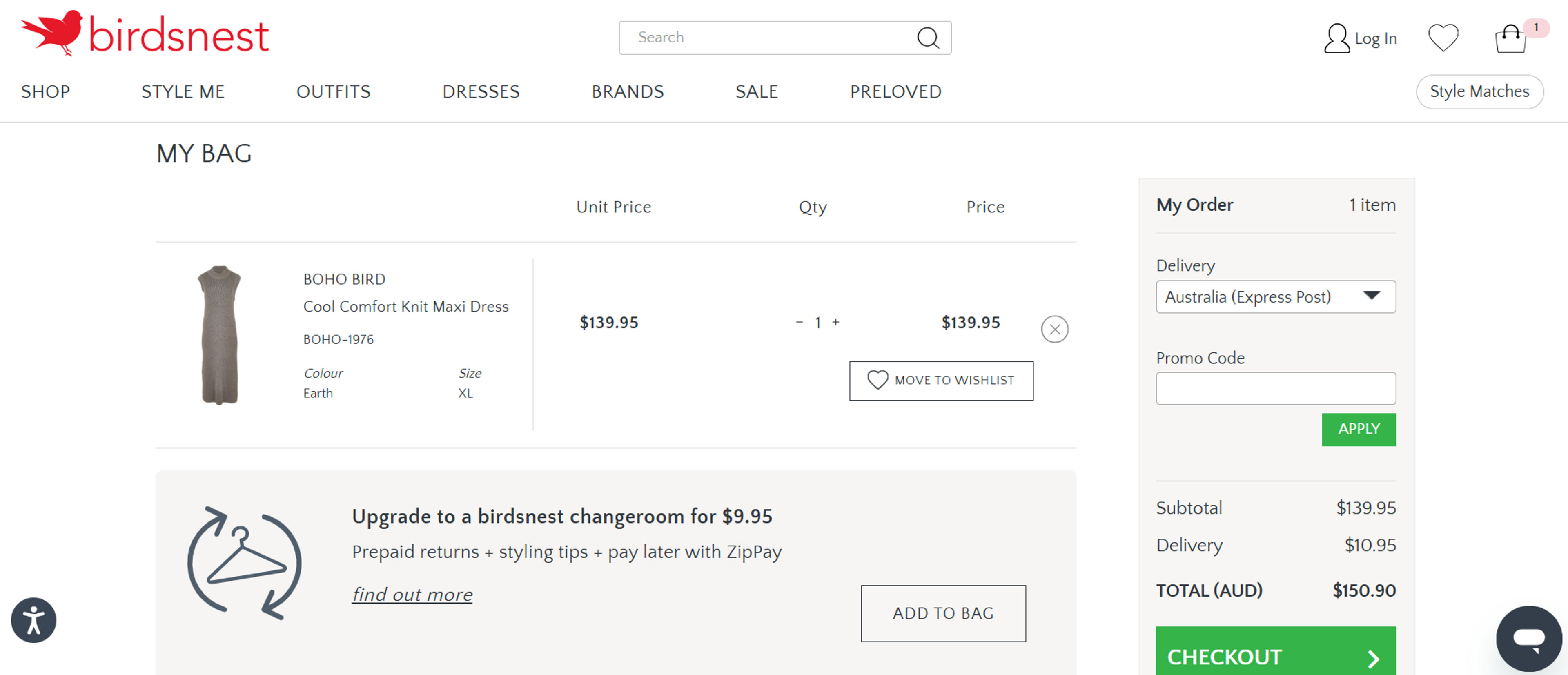This screenshot has height=675, width=1568.
Task: Open the chat support bubble
Action: coord(1529,639)
